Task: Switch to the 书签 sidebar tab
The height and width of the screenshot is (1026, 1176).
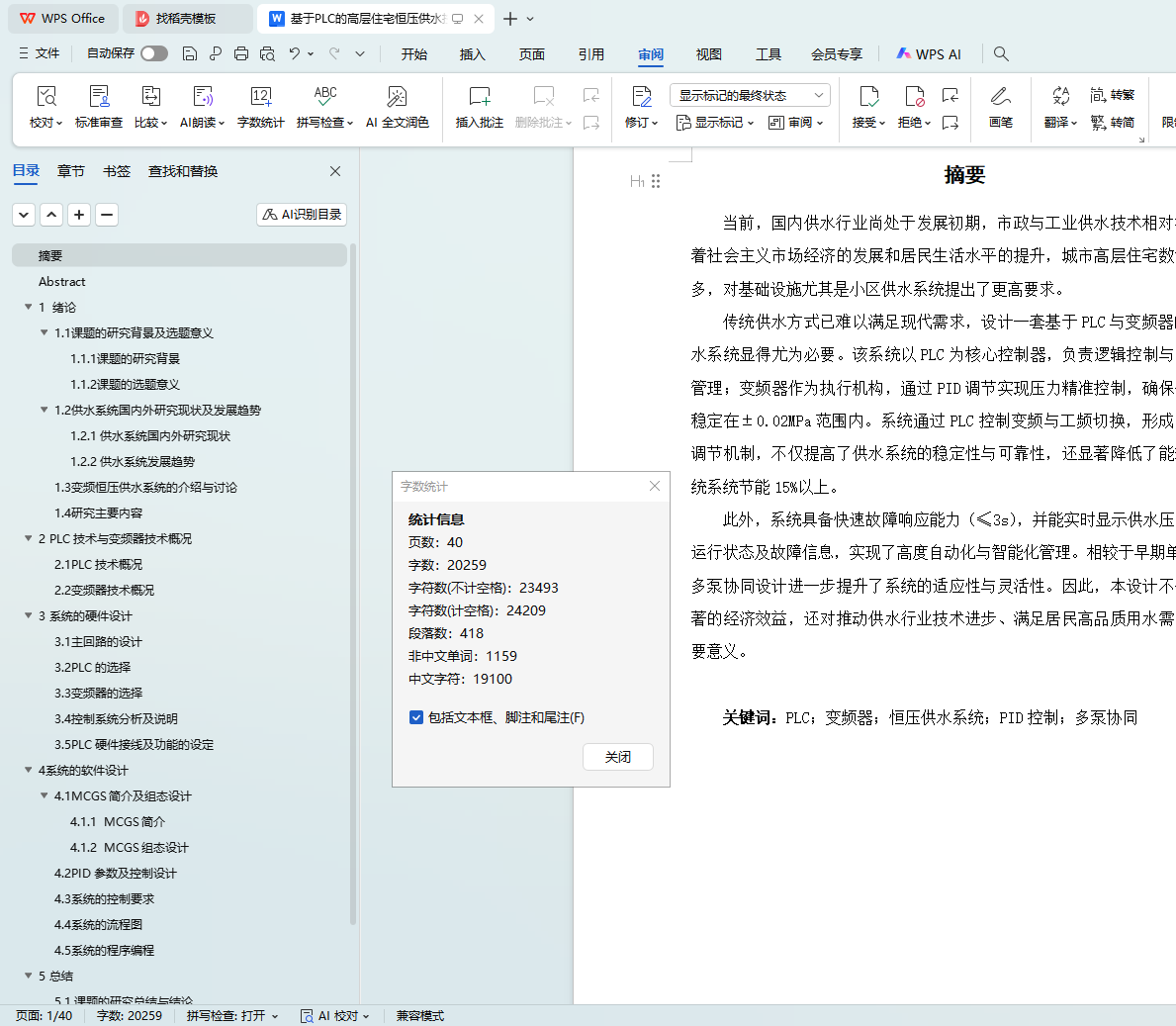Action: (x=117, y=171)
